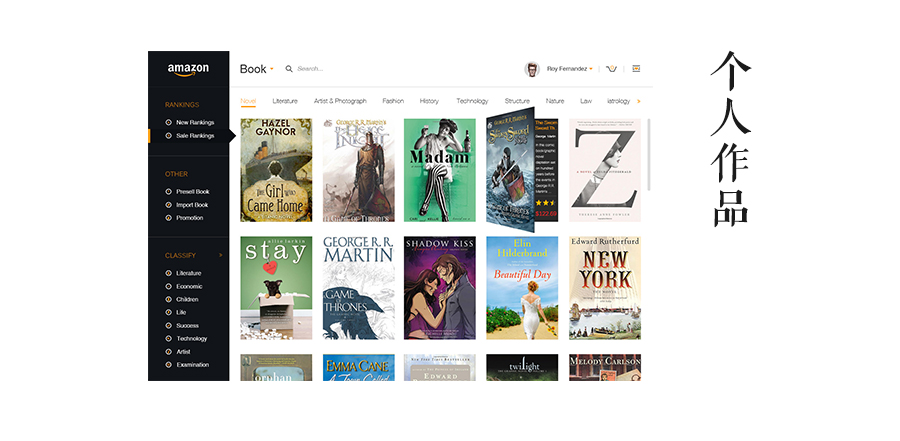Click the search magnifier icon
This screenshot has width=900, height=441.
[x=289, y=69]
